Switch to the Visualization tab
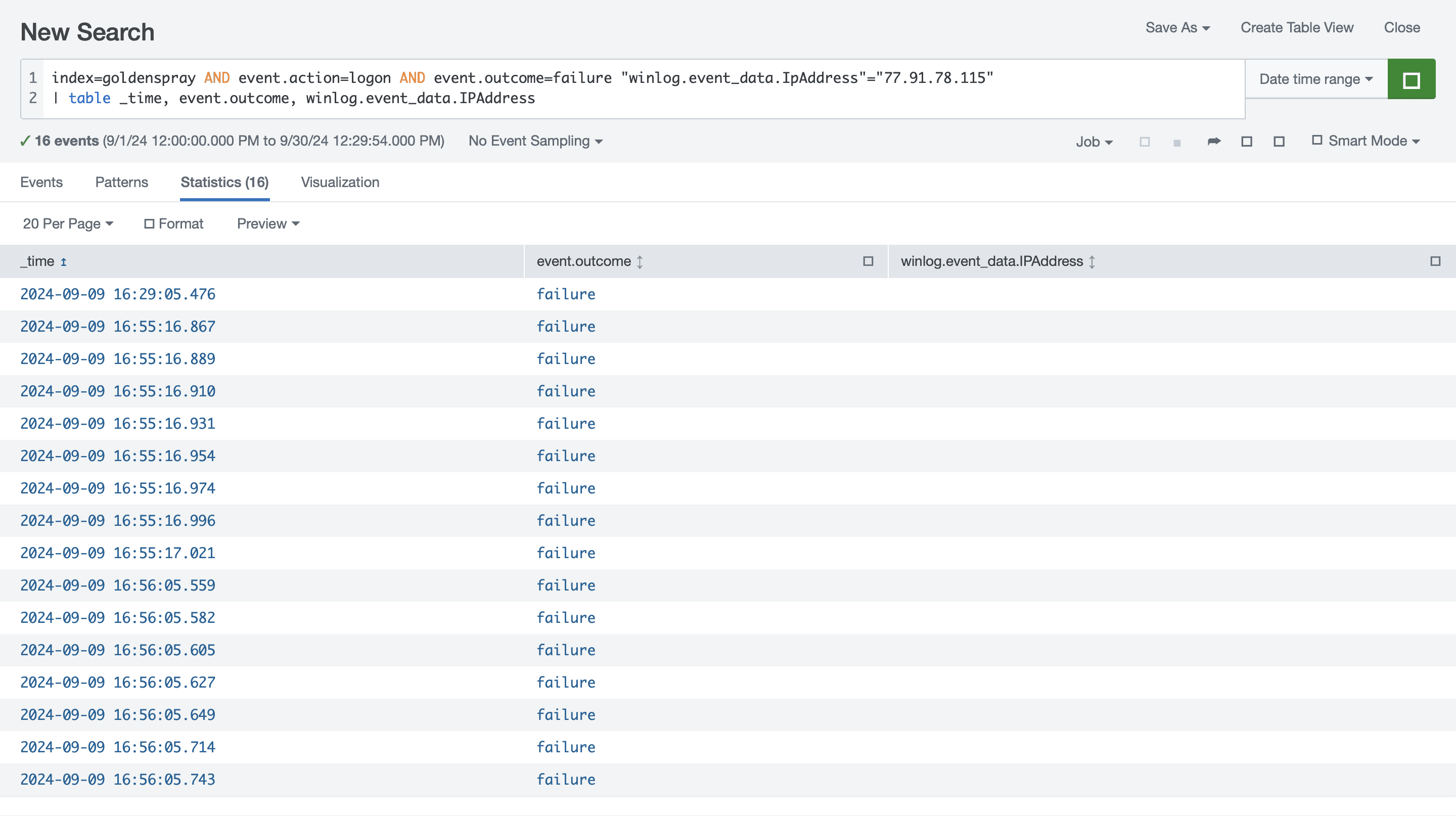Viewport: 1456px width, 816px height. [x=340, y=182]
